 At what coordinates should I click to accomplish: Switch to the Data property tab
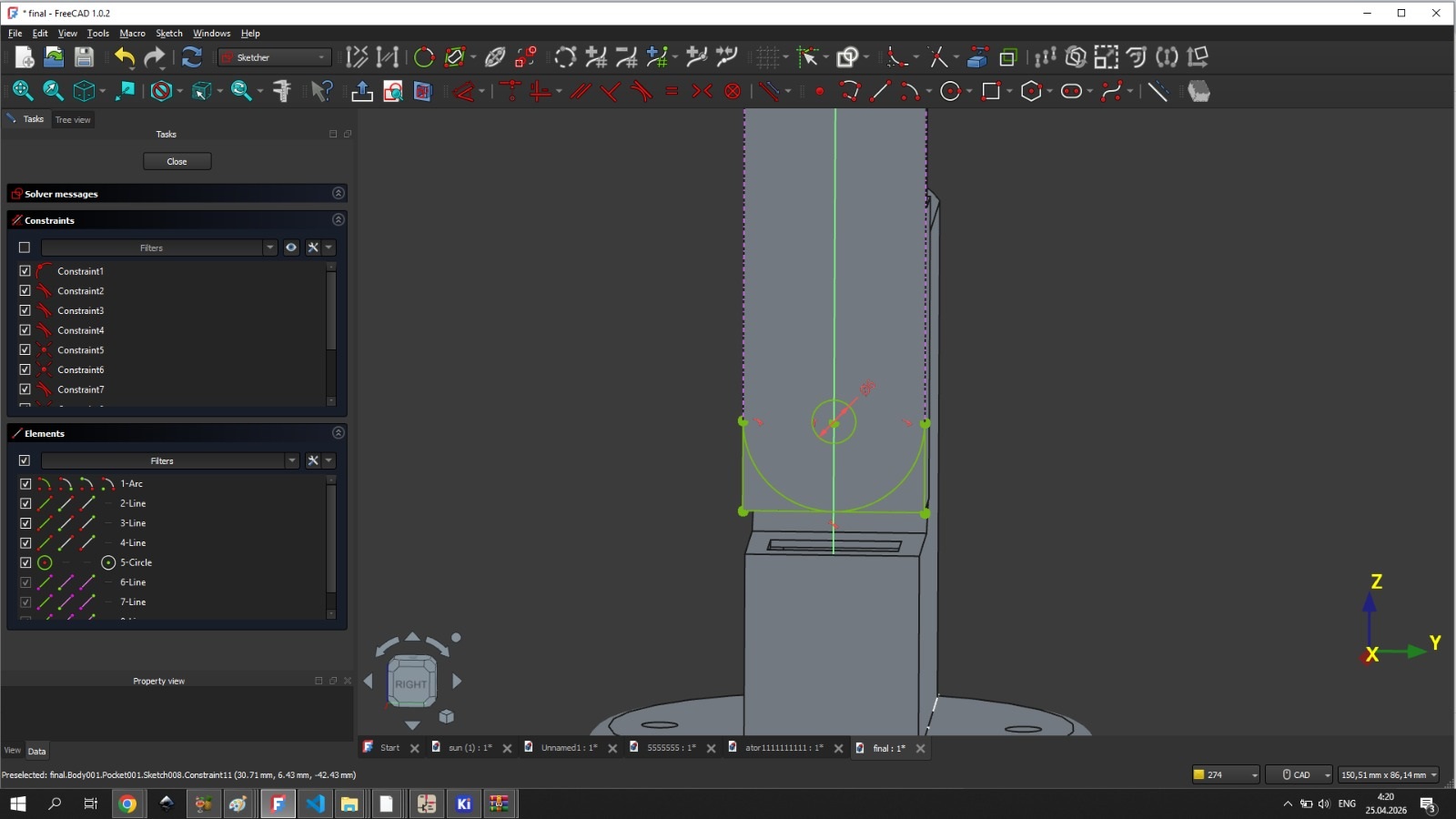pyautogui.click(x=36, y=751)
